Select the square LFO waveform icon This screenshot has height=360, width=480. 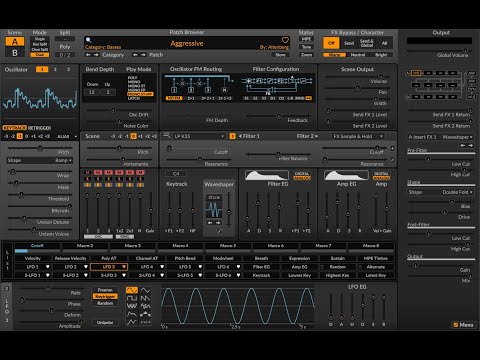tap(132, 298)
